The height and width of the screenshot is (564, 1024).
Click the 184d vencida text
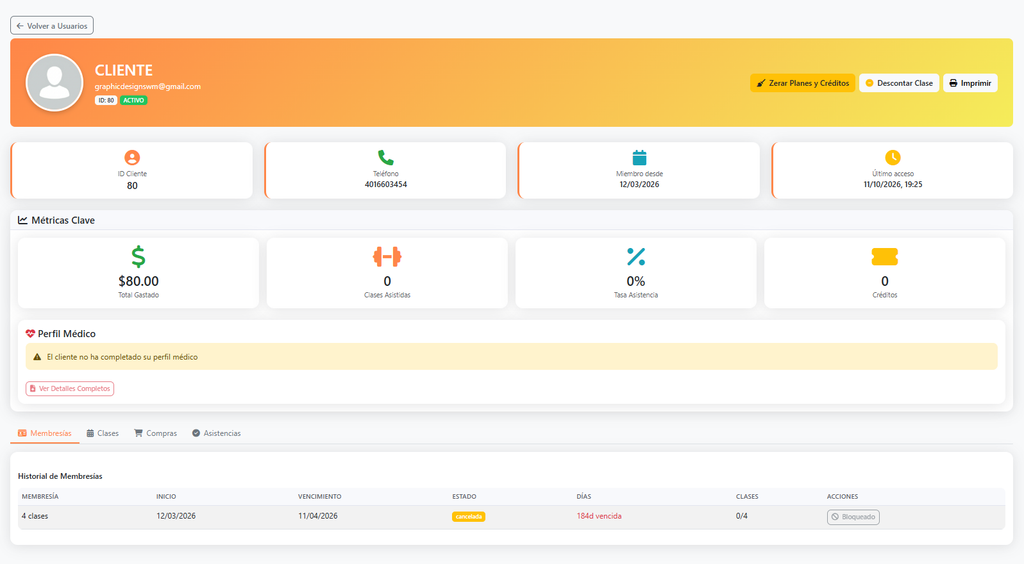coord(599,516)
